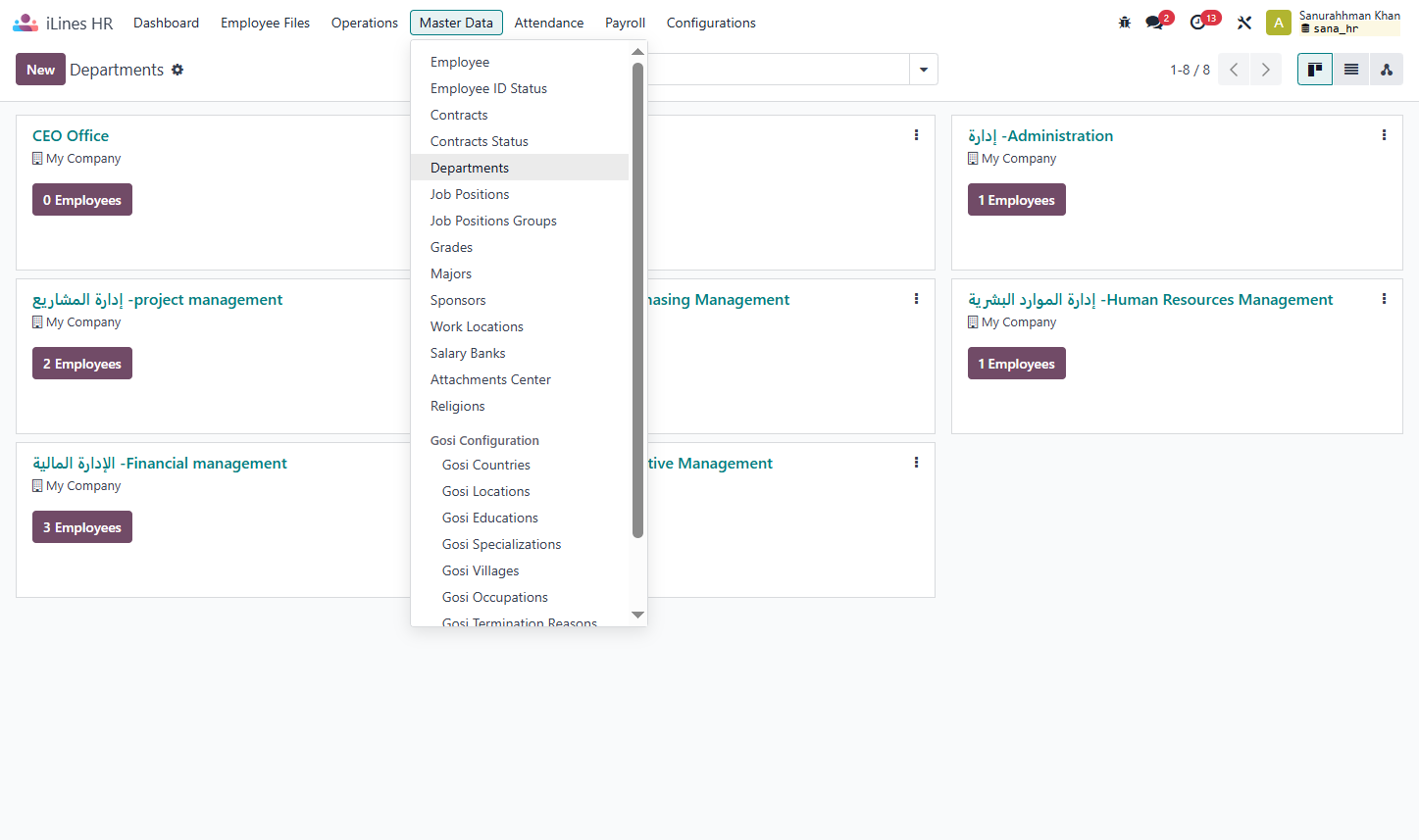Click the menu scrollbar up arrow
This screenshot has width=1419, height=840.
pos(637,52)
